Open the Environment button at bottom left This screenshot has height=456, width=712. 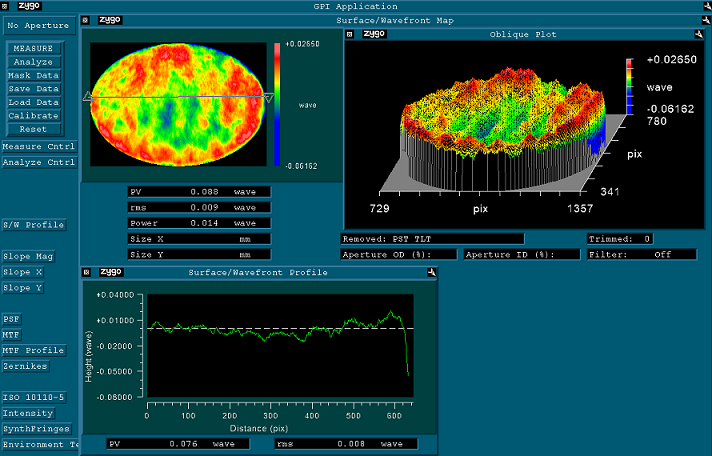click(x=40, y=444)
